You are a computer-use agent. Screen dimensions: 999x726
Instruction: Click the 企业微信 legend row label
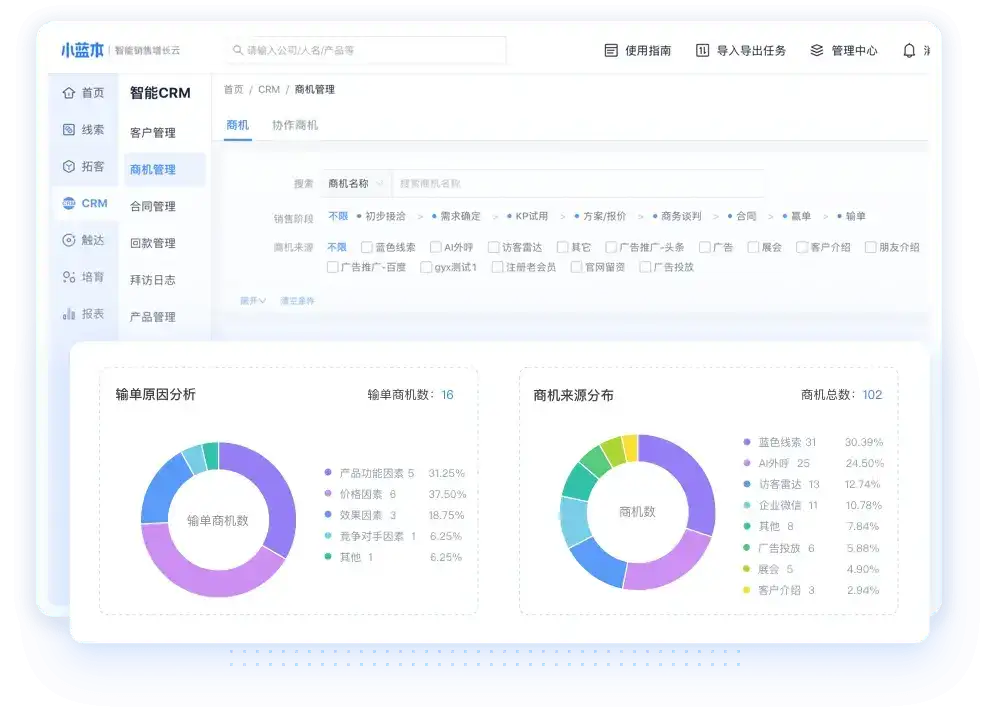coord(779,505)
